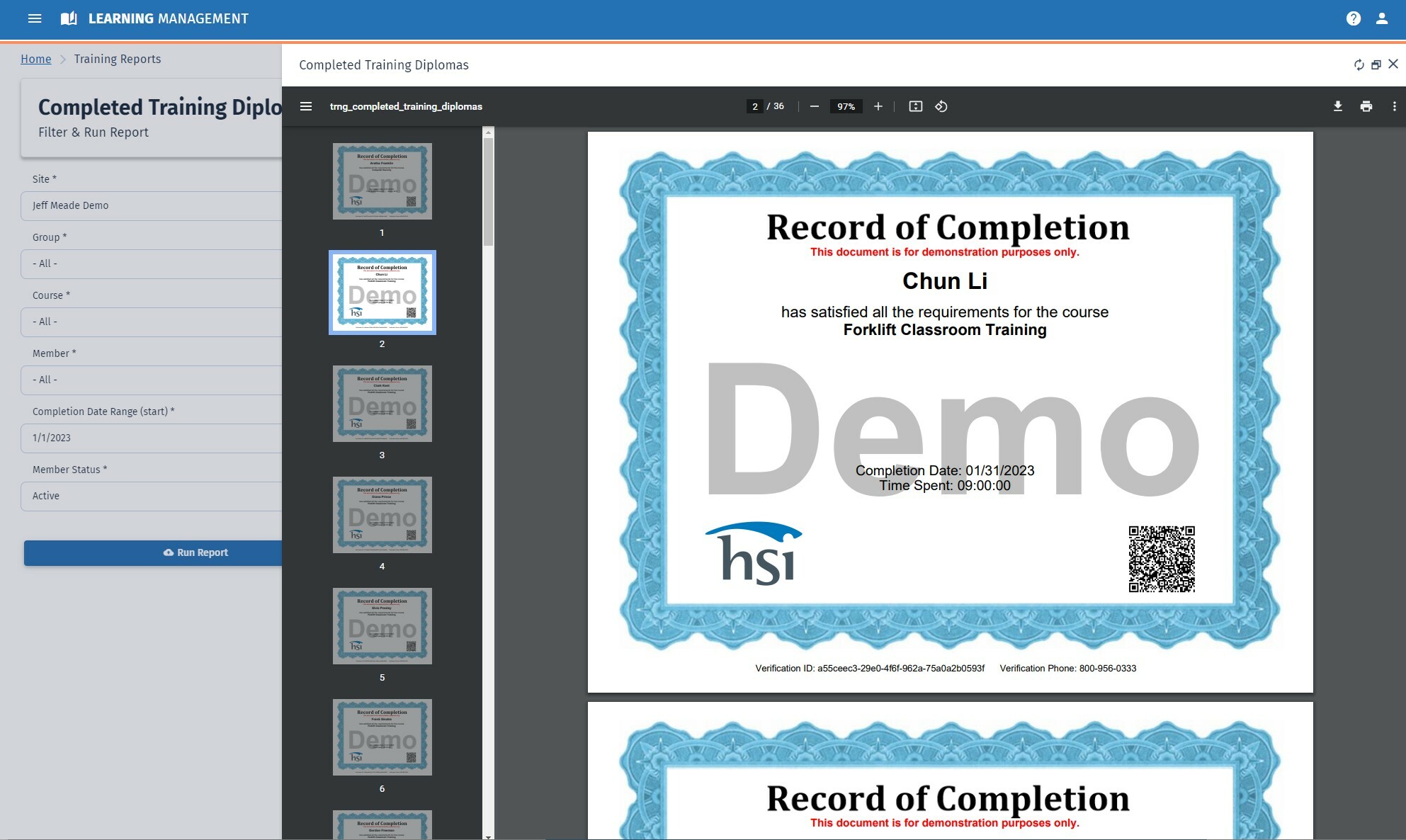Click the Run Report button

tap(153, 552)
